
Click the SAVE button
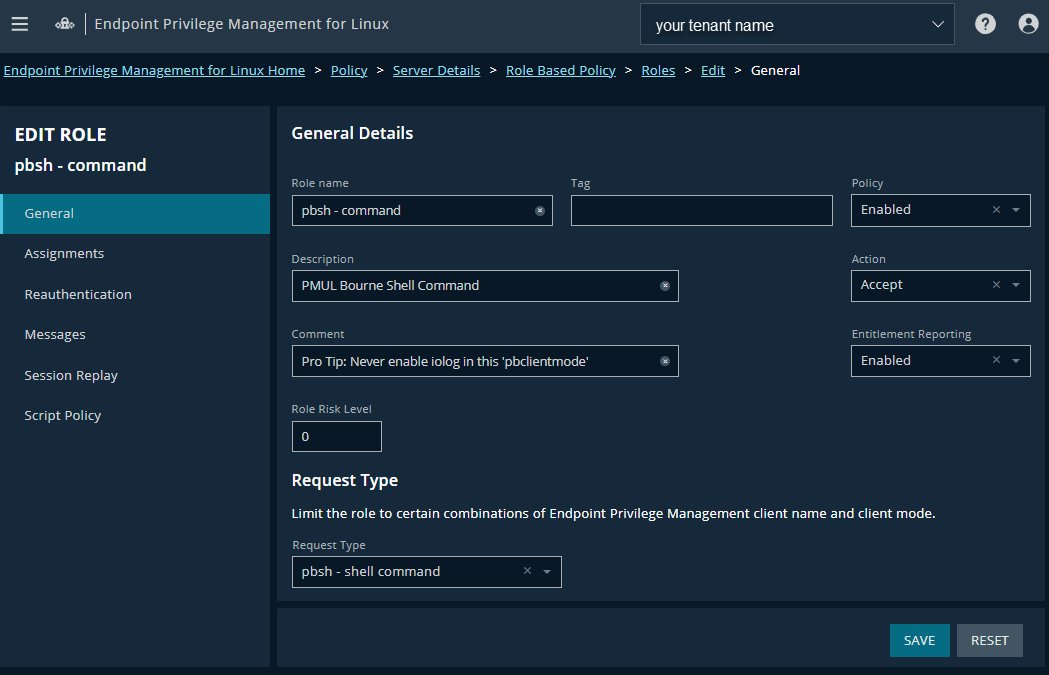919,640
